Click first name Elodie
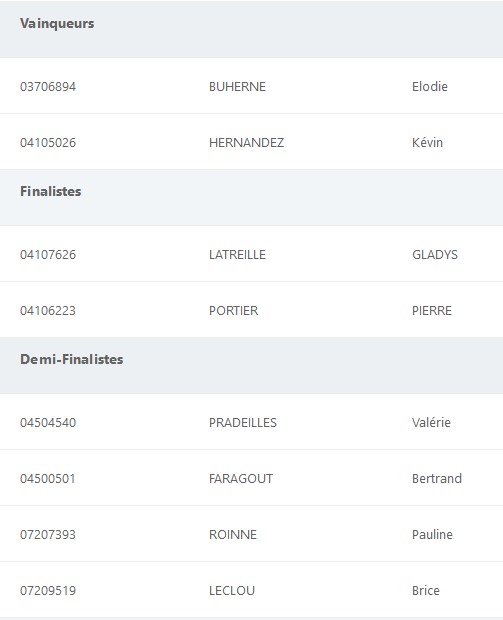Viewport: 503px width, 620px height. [430, 87]
